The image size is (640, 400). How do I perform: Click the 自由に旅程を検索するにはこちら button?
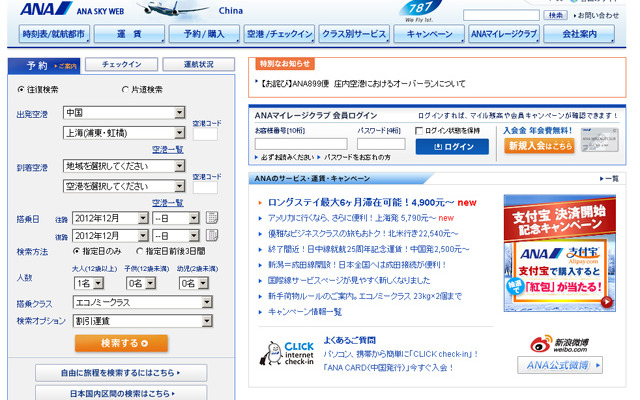pyautogui.click(x=121, y=373)
